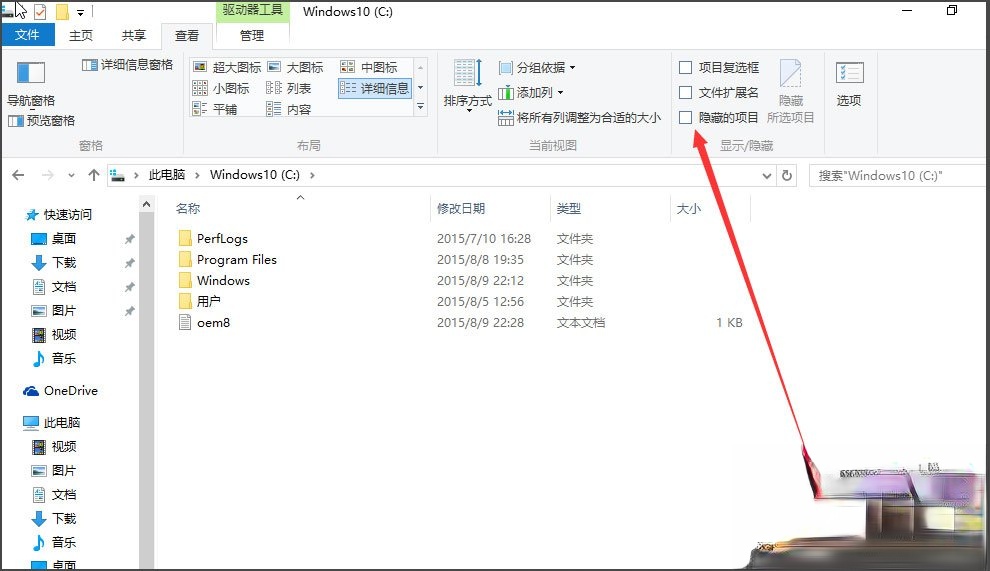Sort by Date modified (修改日期) header
990x571 pixels.
(461, 208)
